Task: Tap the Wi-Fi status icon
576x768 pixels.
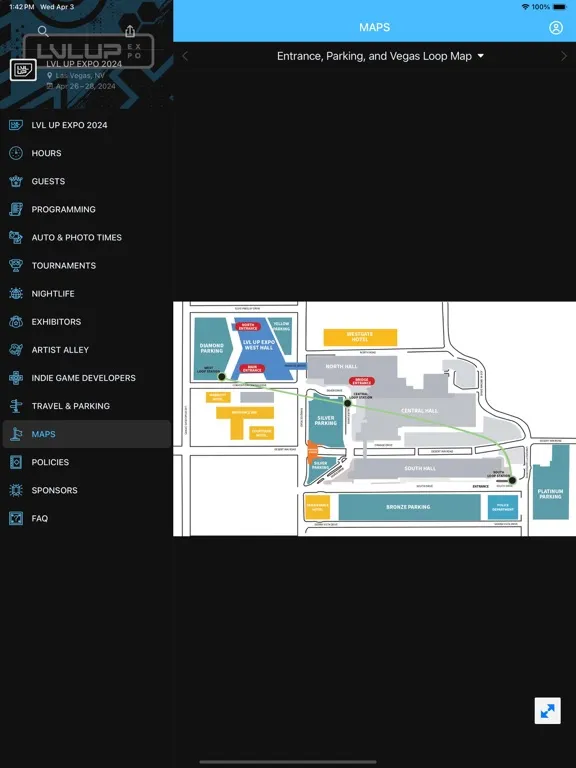Action: pos(525,7)
